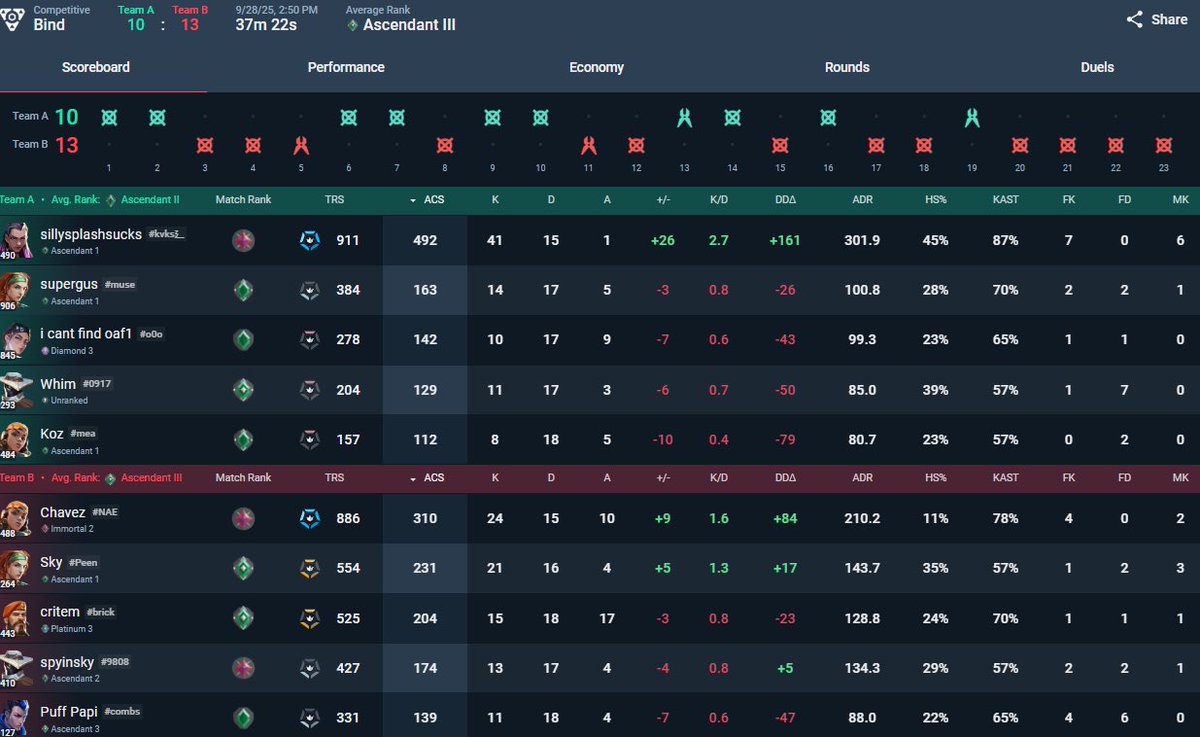Viewport: 1200px width, 737px height.
Task: Go to the Duels tab
Action: 1097,67
